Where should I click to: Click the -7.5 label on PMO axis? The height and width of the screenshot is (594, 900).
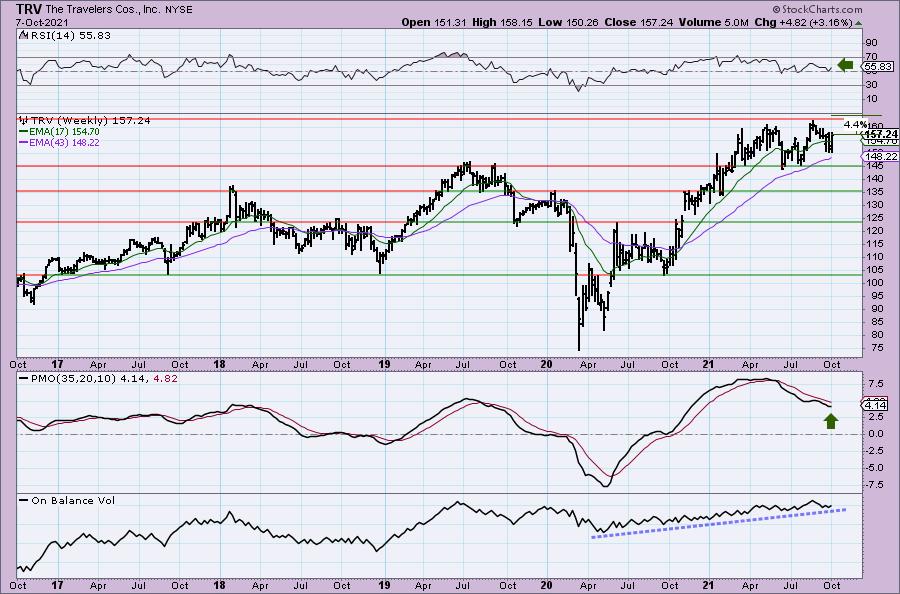point(875,484)
